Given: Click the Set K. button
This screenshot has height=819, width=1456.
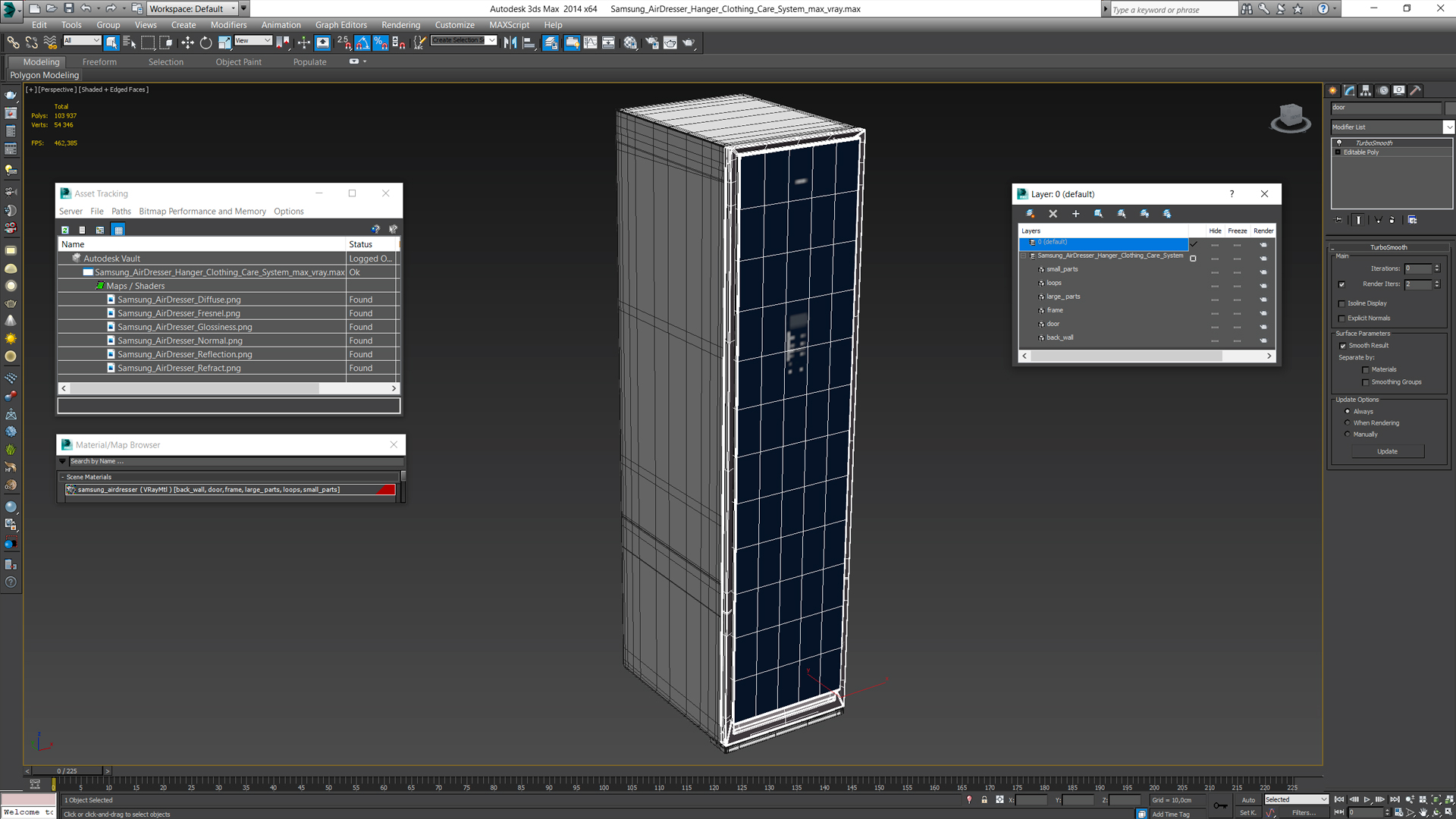Looking at the screenshot, I should coord(1248,813).
